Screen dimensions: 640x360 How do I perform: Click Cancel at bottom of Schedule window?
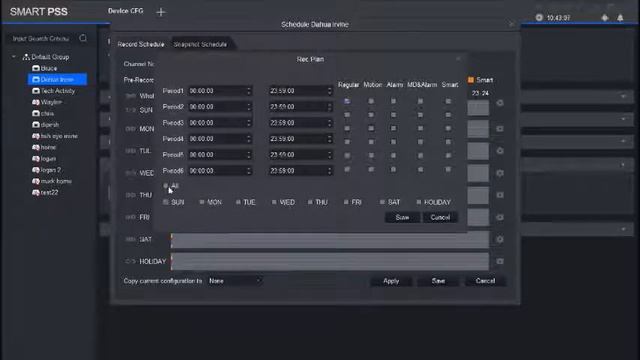tap(485, 281)
